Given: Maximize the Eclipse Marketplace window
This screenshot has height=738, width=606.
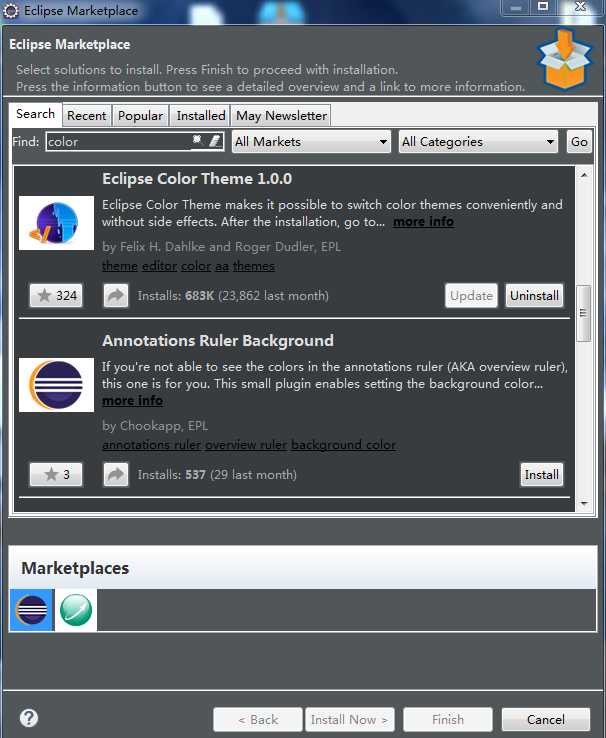Looking at the screenshot, I should click(x=542, y=7).
